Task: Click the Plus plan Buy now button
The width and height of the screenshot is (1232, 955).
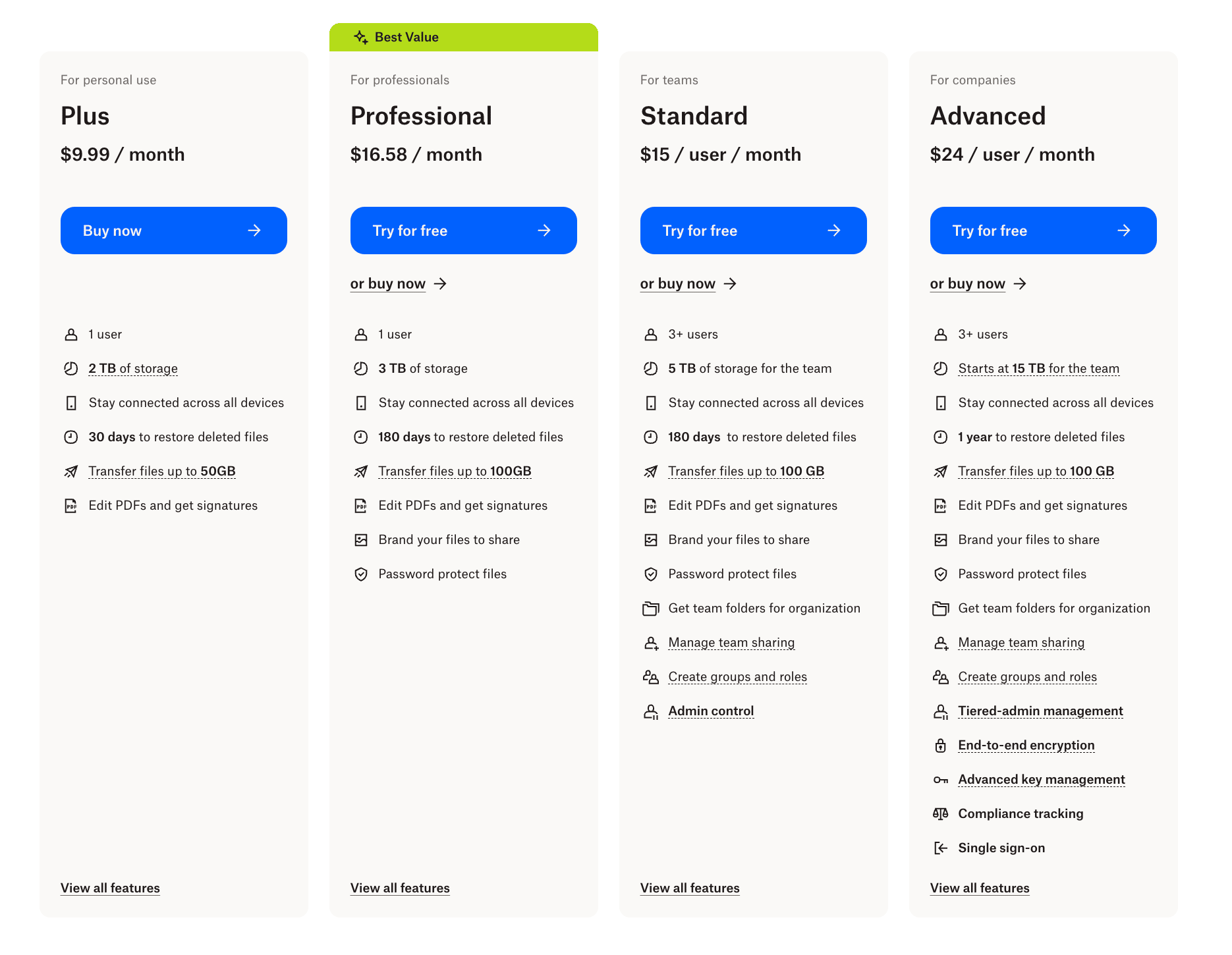Action: pyautogui.click(x=173, y=231)
